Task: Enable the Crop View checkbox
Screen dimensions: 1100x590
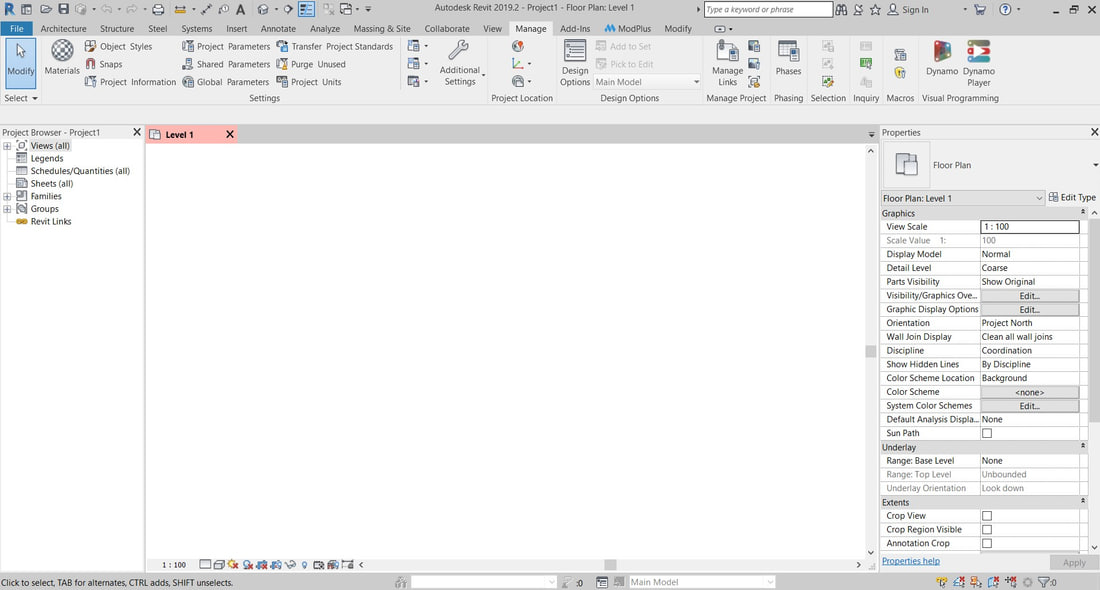Action: coord(986,516)
